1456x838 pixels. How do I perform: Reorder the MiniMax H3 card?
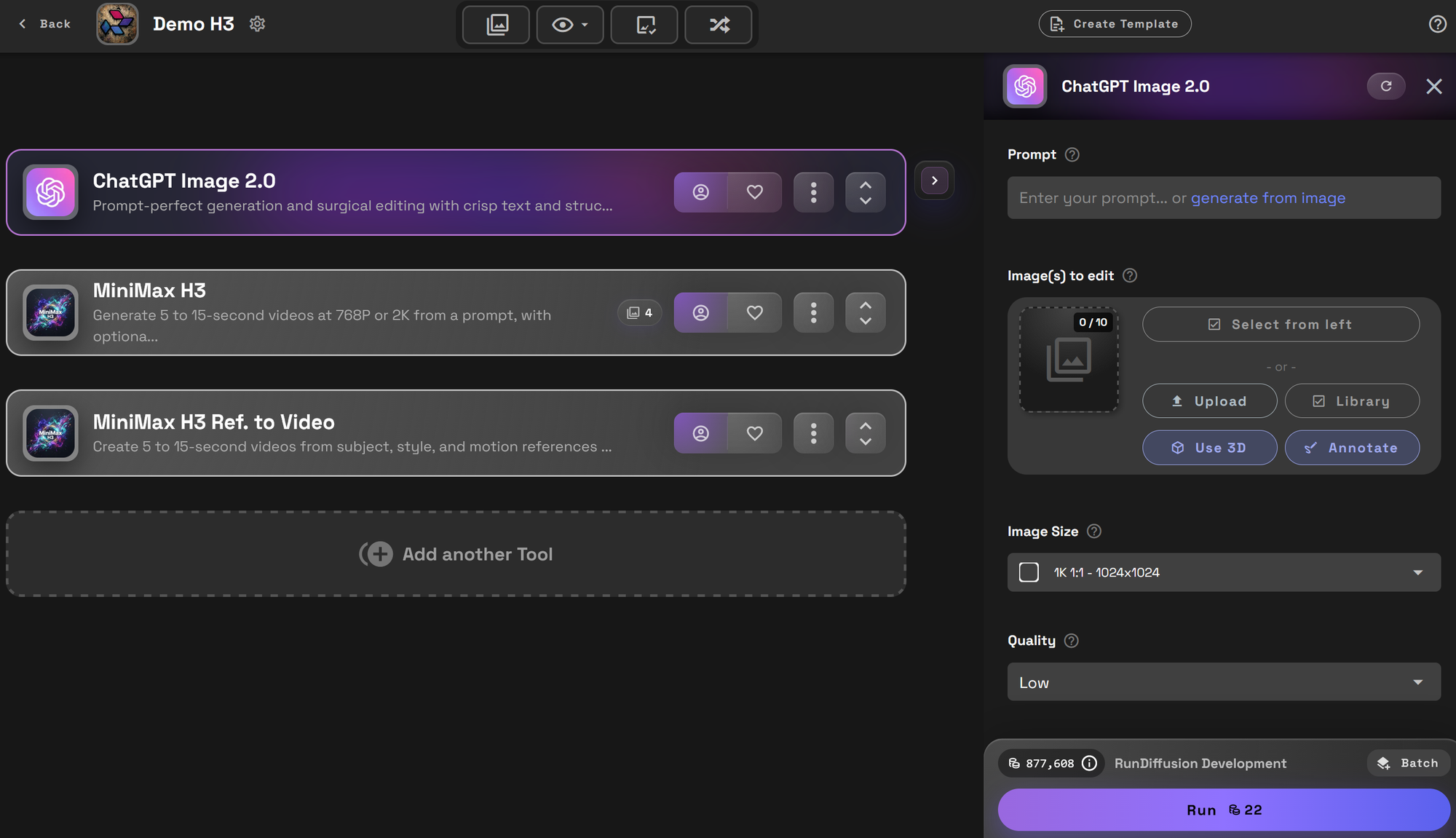(866, 313)
